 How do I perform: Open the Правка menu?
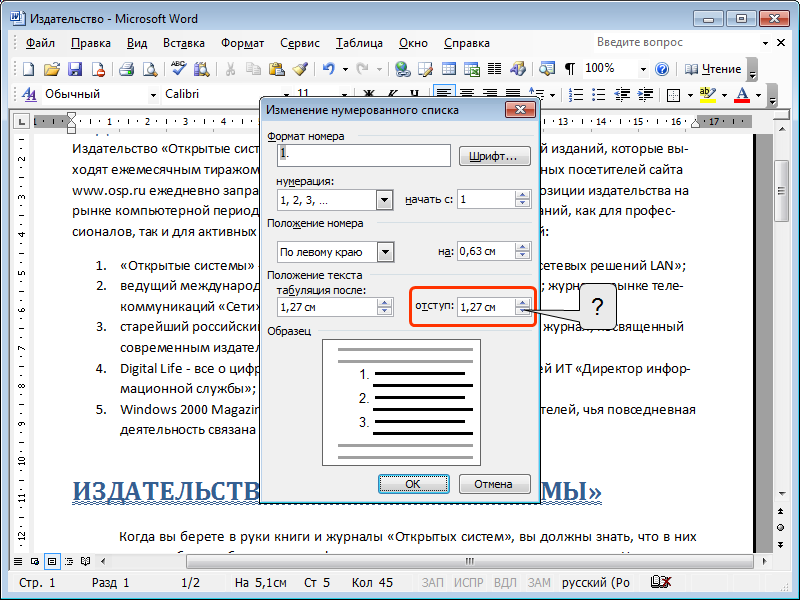[x=91, y=43]
